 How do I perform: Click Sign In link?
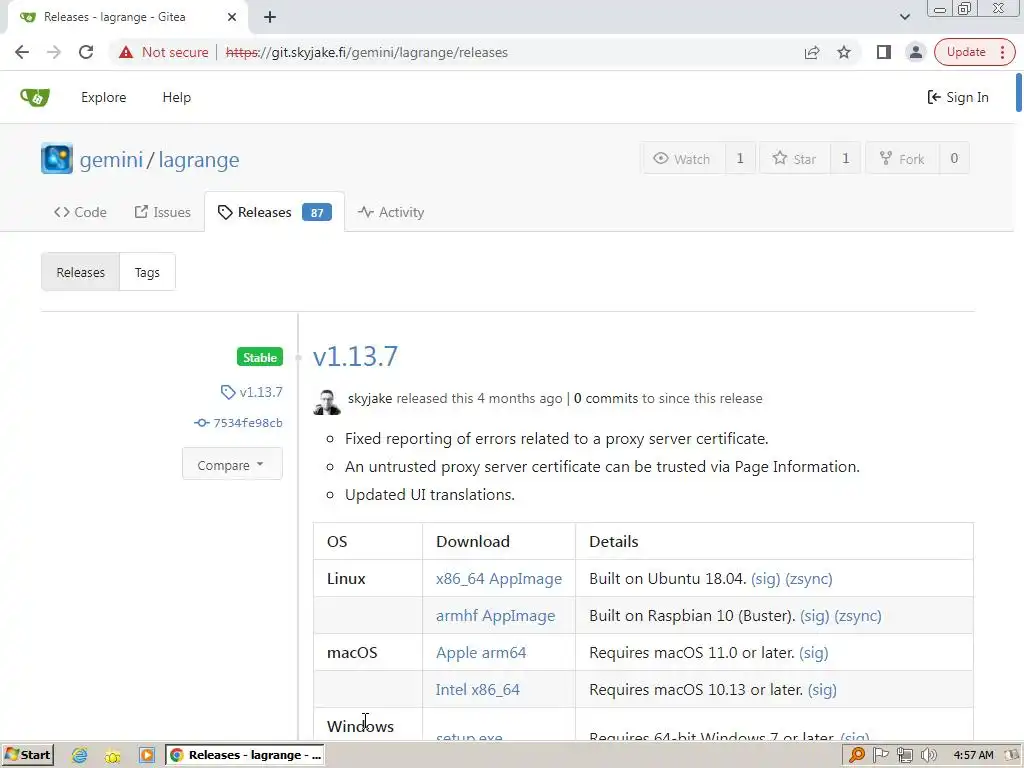(957, 97)
